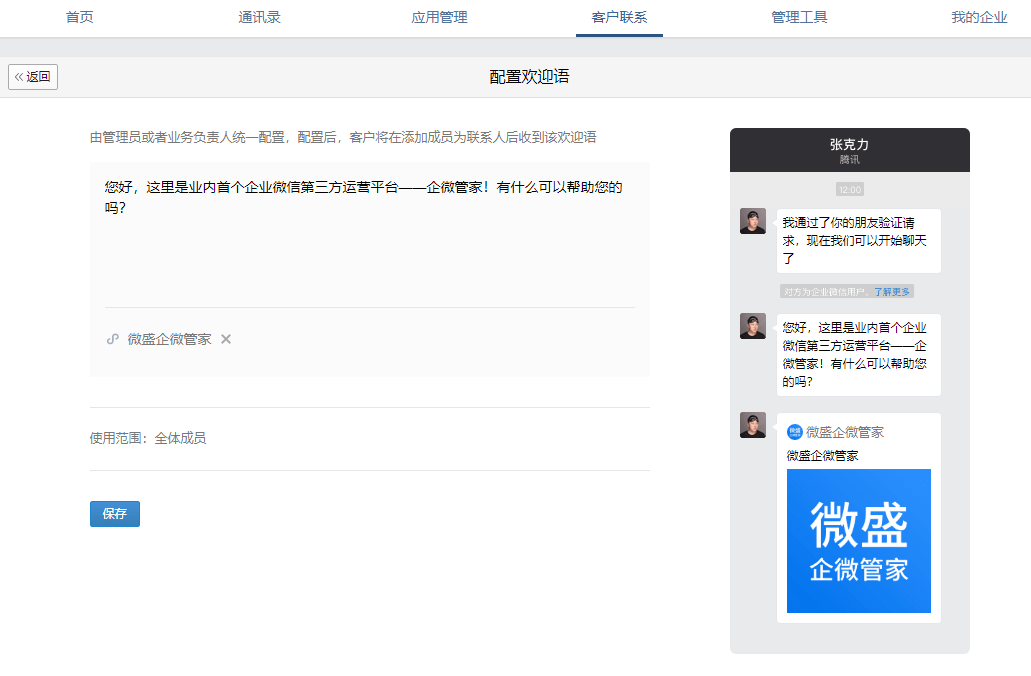Viewport: 1031px width, 676px height.
Task: Open the 首页 tab
Action: (80, 17)
